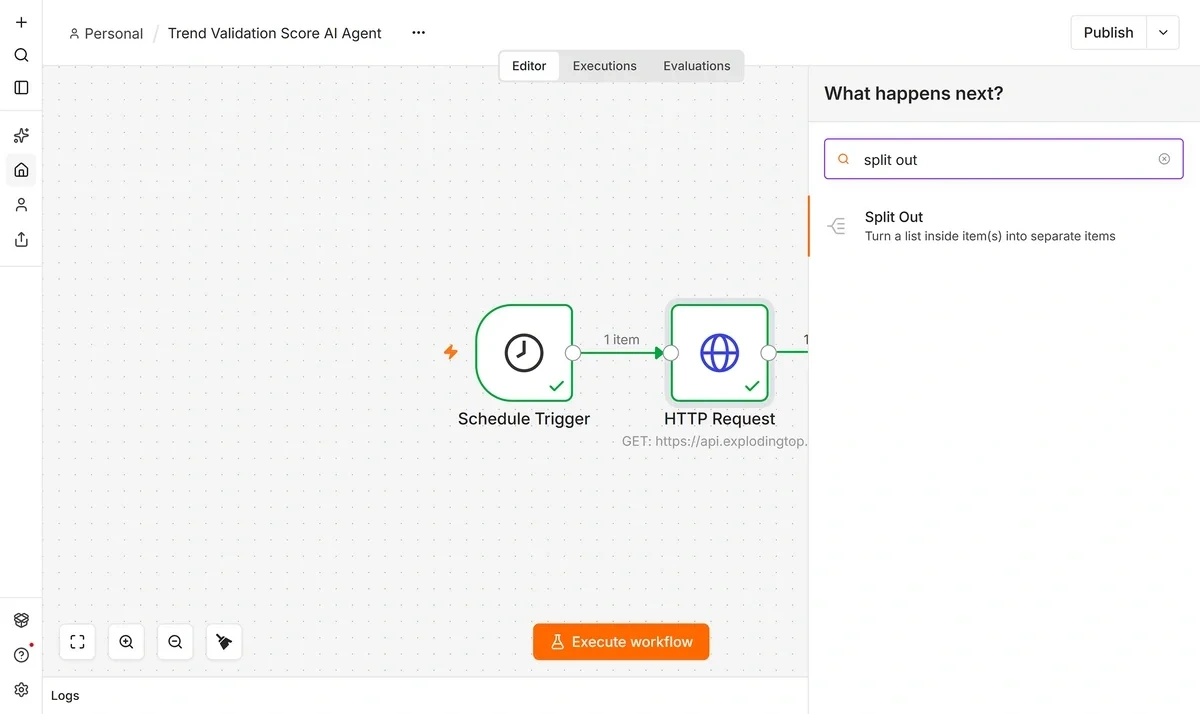Click the Schedule Trigger output connector
Viewport: 1200px width, 714px height.
[573, 352]
